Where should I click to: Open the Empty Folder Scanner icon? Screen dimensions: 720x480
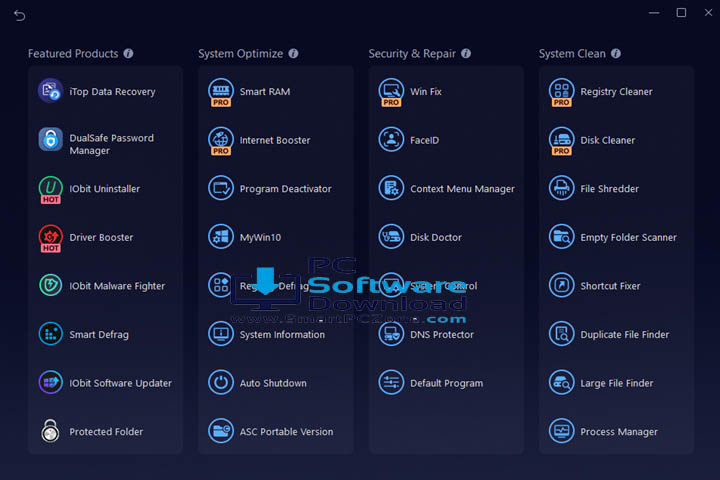pyautogui.click(x=562, y=237)
